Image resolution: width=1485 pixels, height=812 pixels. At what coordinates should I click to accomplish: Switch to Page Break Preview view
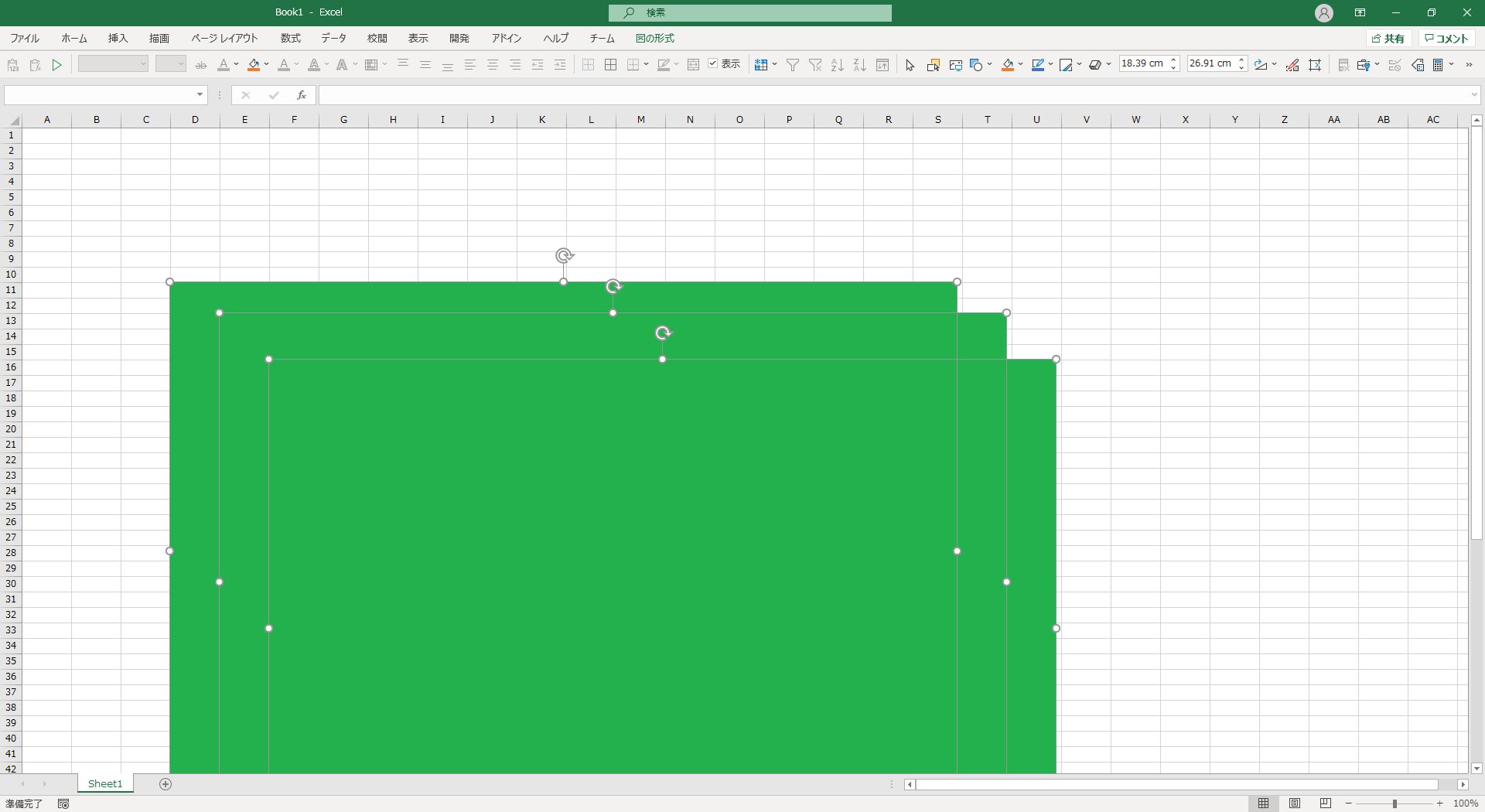coord(1326,803)
